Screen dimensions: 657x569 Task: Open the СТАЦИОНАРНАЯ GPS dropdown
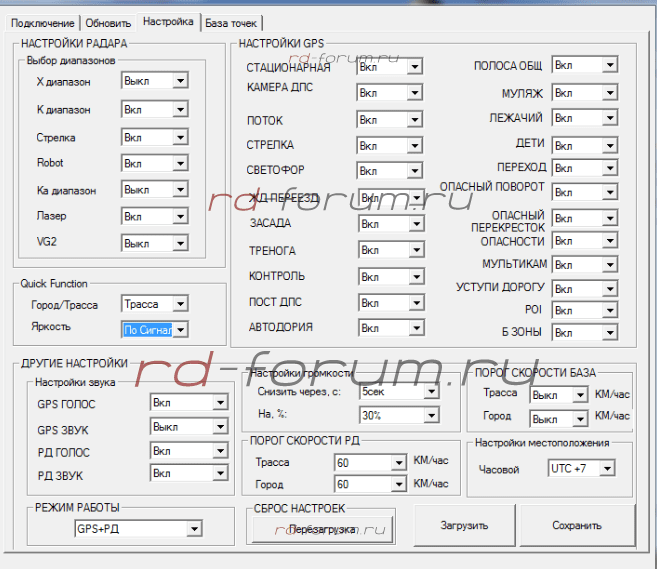[390, 67]
